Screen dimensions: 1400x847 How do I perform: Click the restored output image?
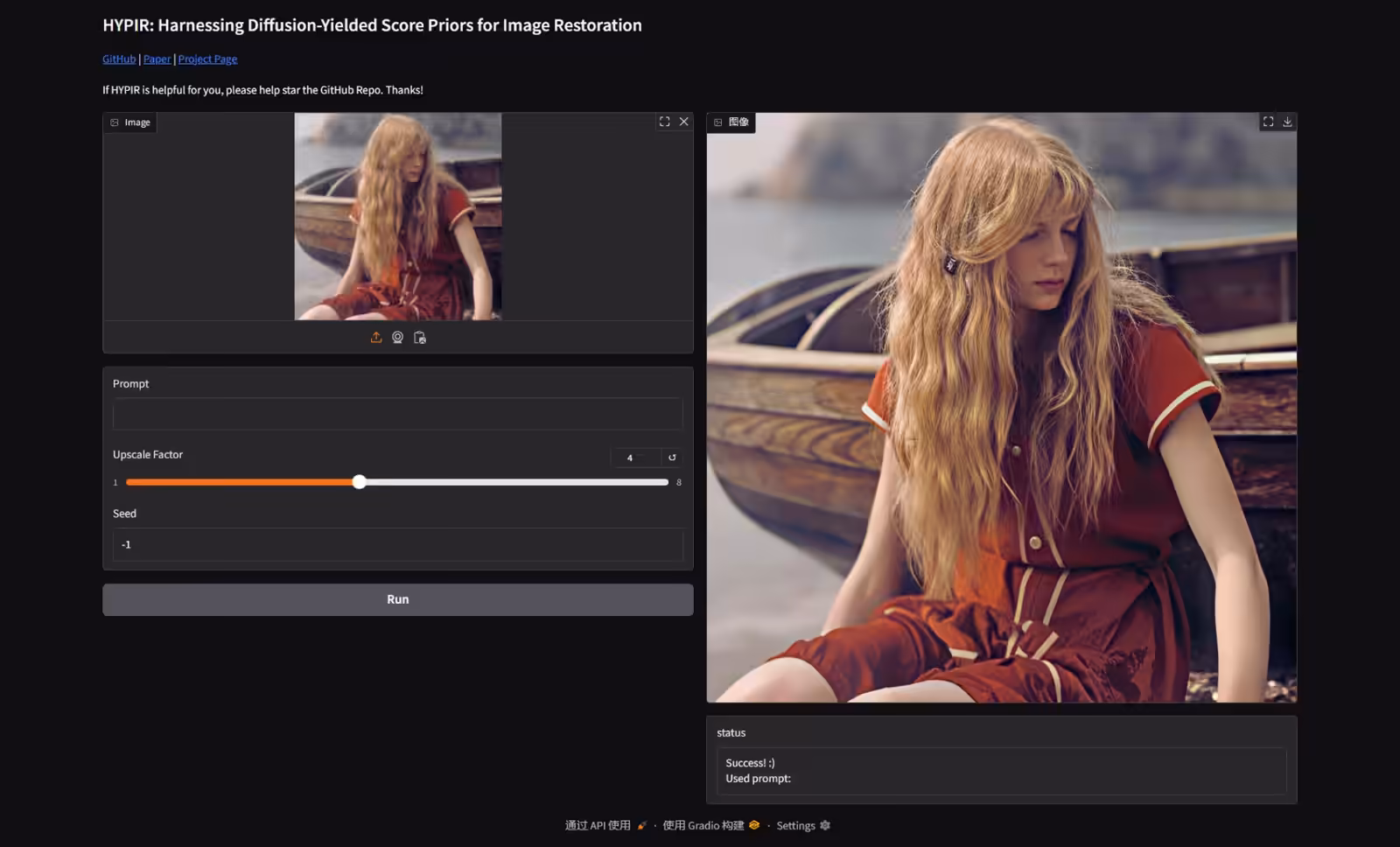pyautogui.click(x=1001, y=407)
